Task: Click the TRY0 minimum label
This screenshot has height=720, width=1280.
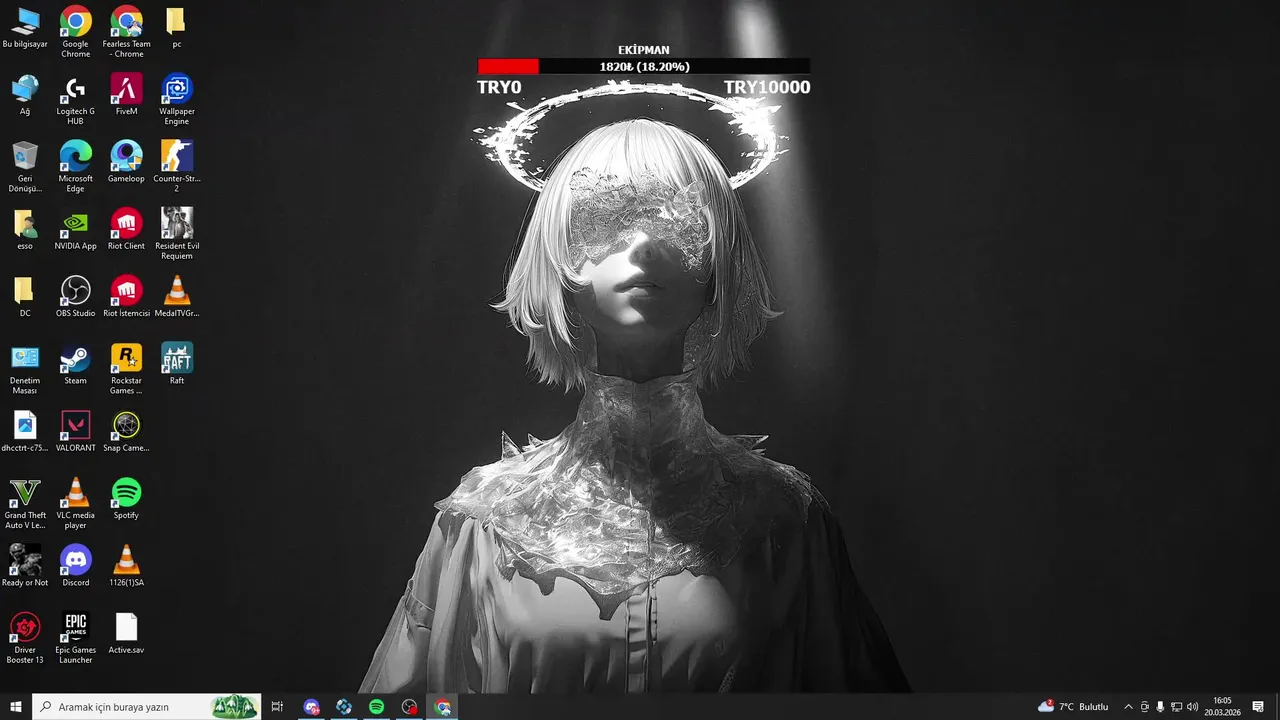Action: click(x=499, y=87)
